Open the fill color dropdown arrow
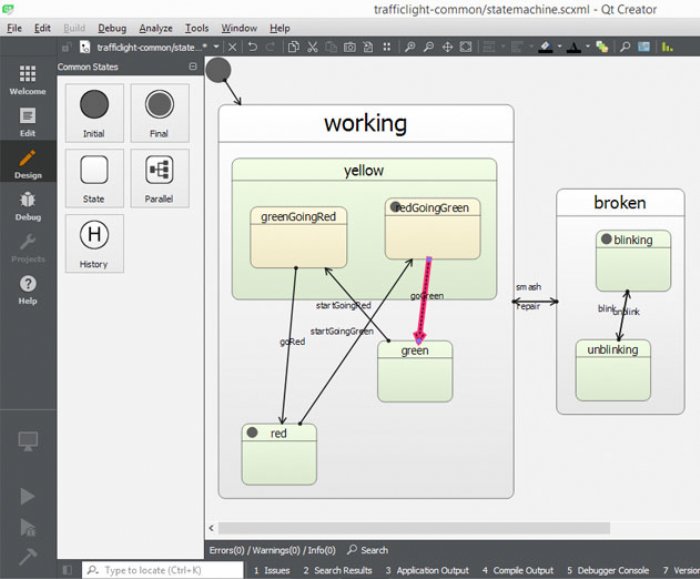This screenshot has height=579, width=700. (x=559, y=46)
